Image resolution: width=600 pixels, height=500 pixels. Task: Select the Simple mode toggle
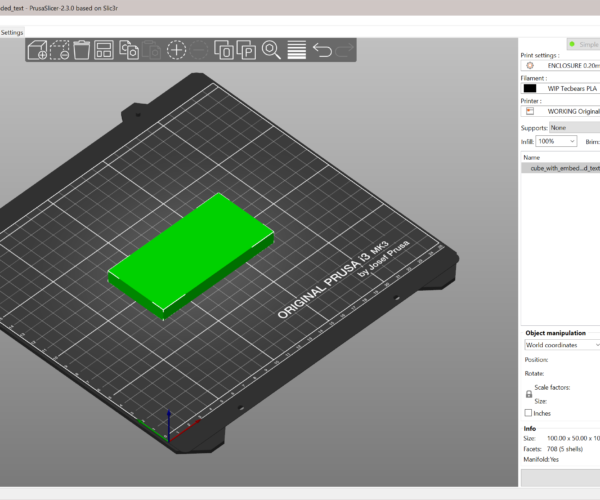click(583, 44)
